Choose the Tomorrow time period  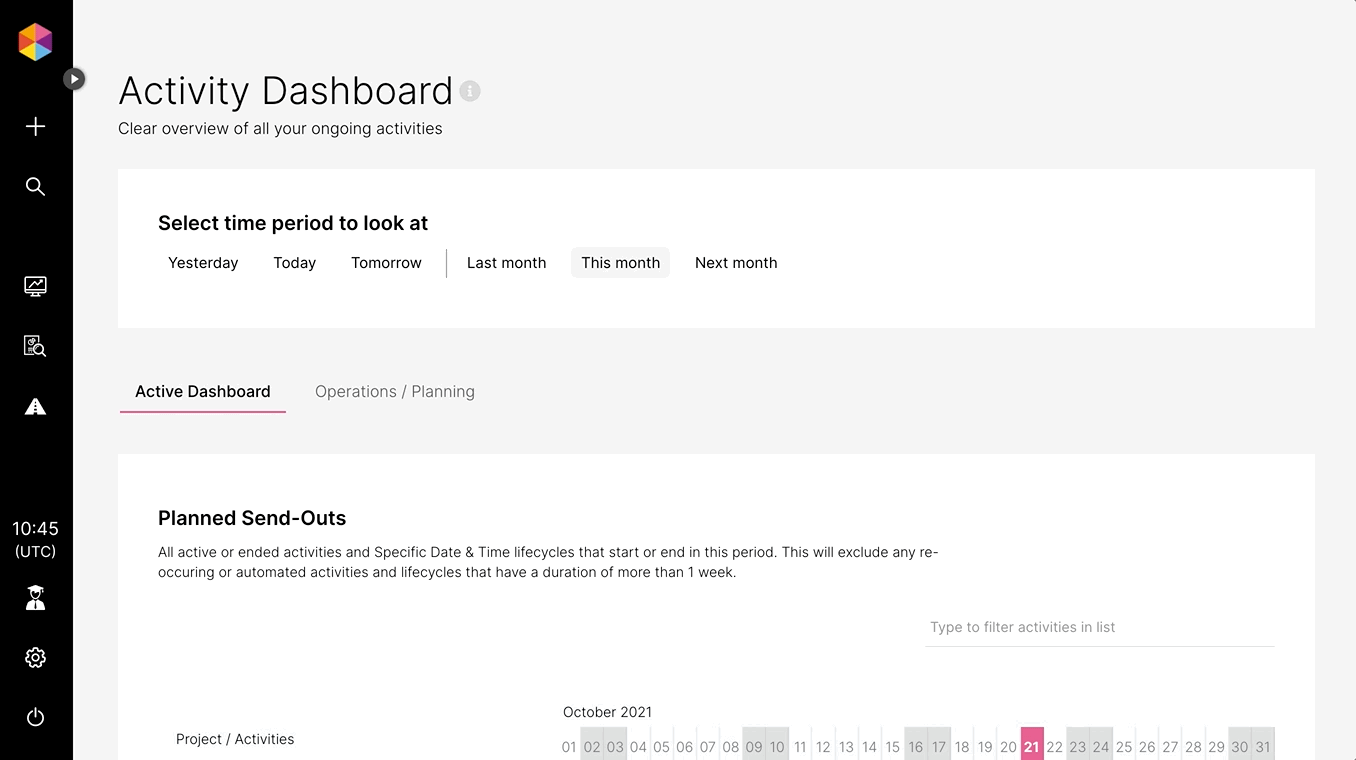pos(386,263)
